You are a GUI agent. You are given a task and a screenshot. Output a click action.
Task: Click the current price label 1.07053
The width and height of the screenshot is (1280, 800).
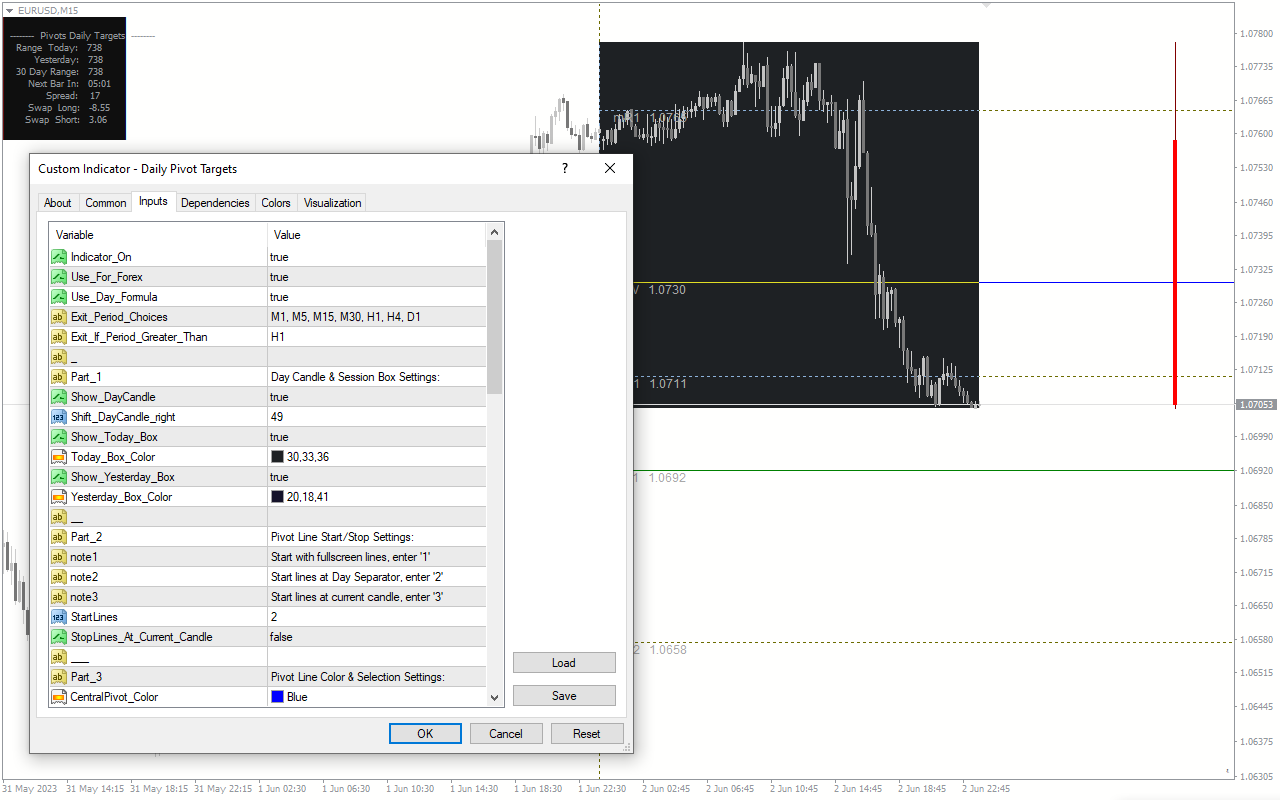click(x=1257, y=405)
